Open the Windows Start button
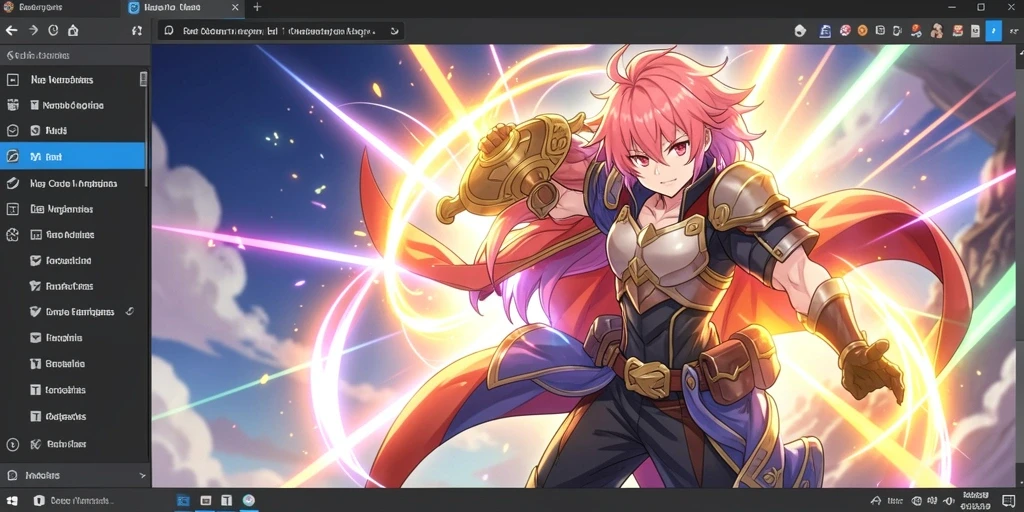The width and height of the screenshot is (1024, 512). pyautogui.click(x=12, y=501)
